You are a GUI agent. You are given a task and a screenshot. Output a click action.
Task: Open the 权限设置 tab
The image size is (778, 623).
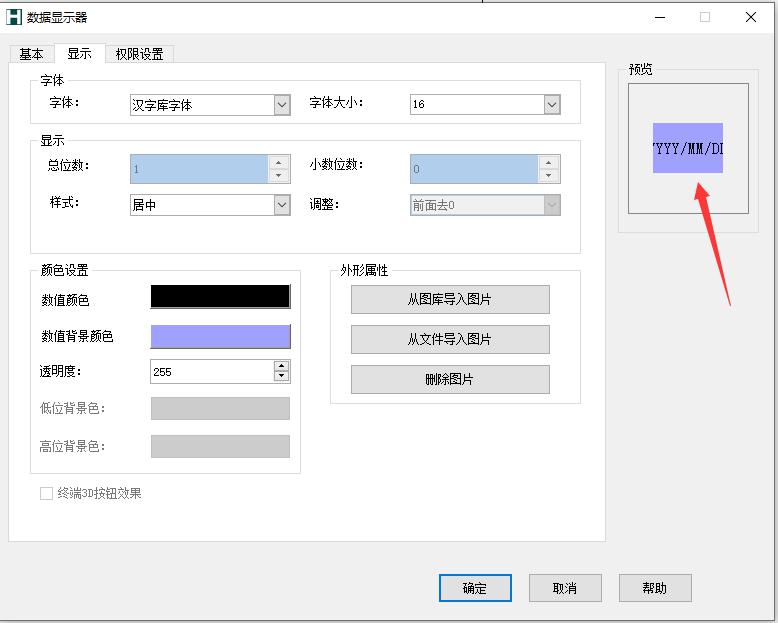[139, 54]
